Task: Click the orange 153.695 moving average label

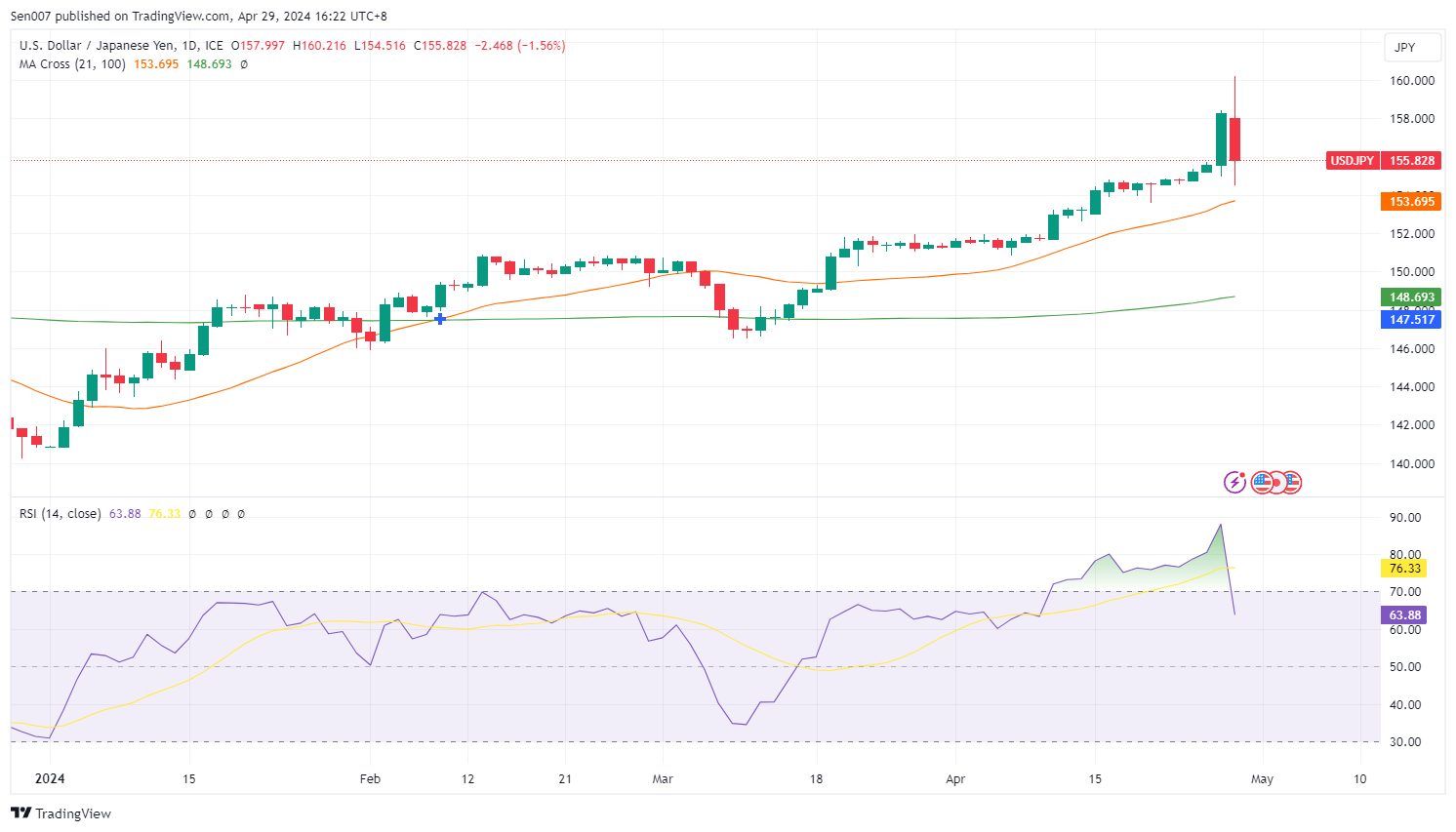Action: coord(1411,202)
